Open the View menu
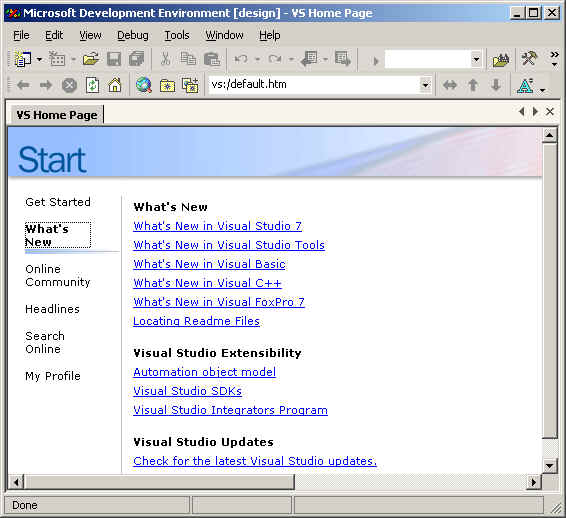566x518 pixels. tap(90, 35)
